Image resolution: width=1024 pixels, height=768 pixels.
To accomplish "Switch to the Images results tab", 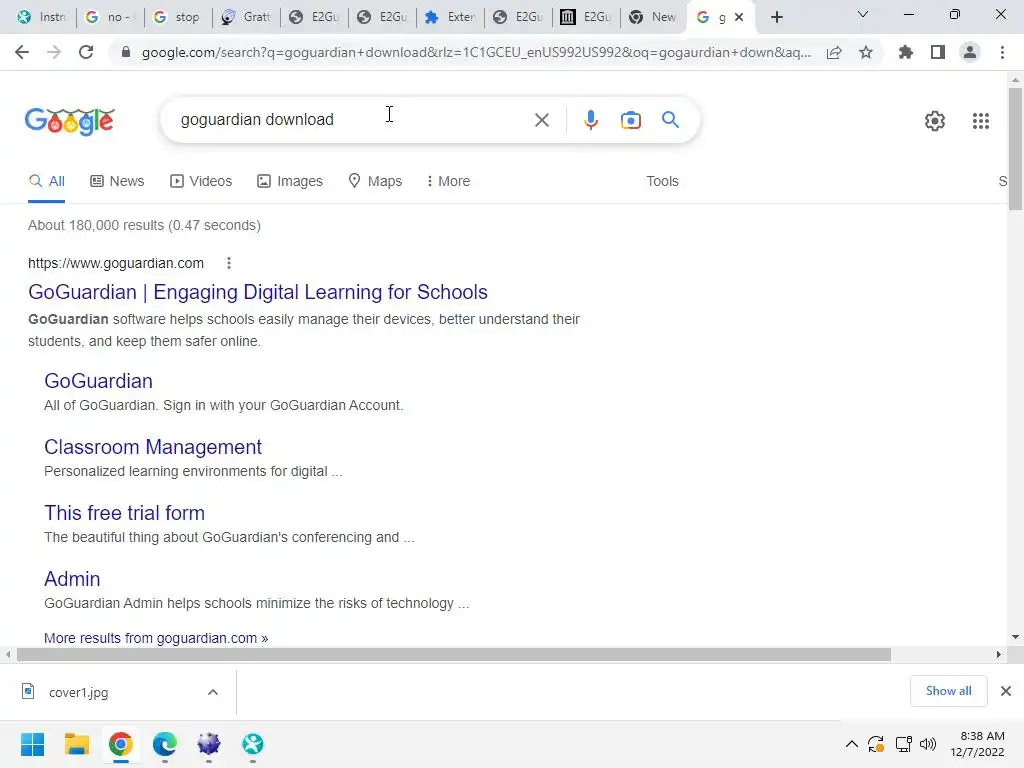I will click(x=289, y=181).
